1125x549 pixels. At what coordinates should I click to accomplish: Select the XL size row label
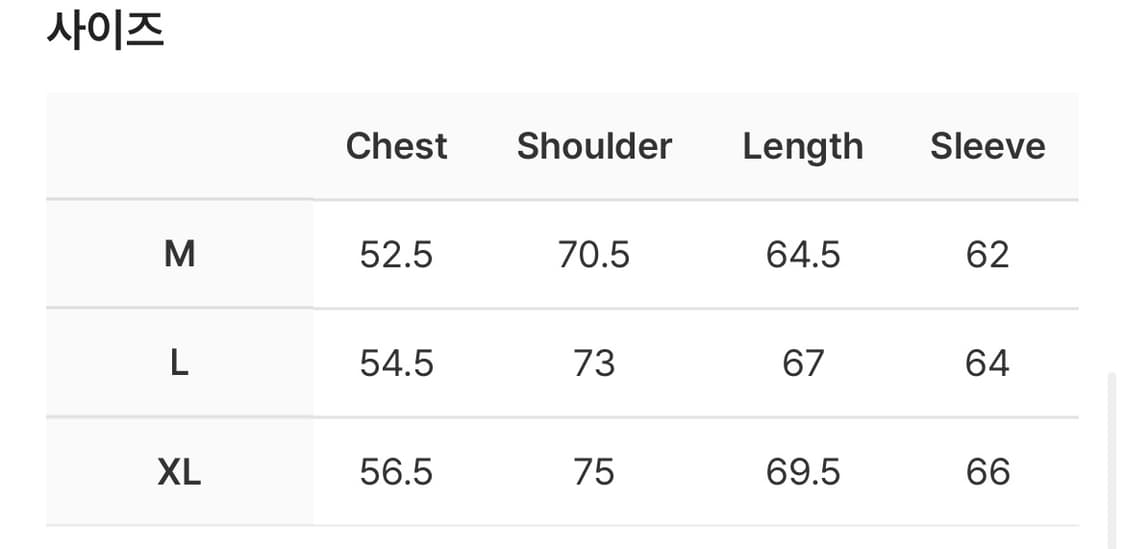(x=179, y=472)
